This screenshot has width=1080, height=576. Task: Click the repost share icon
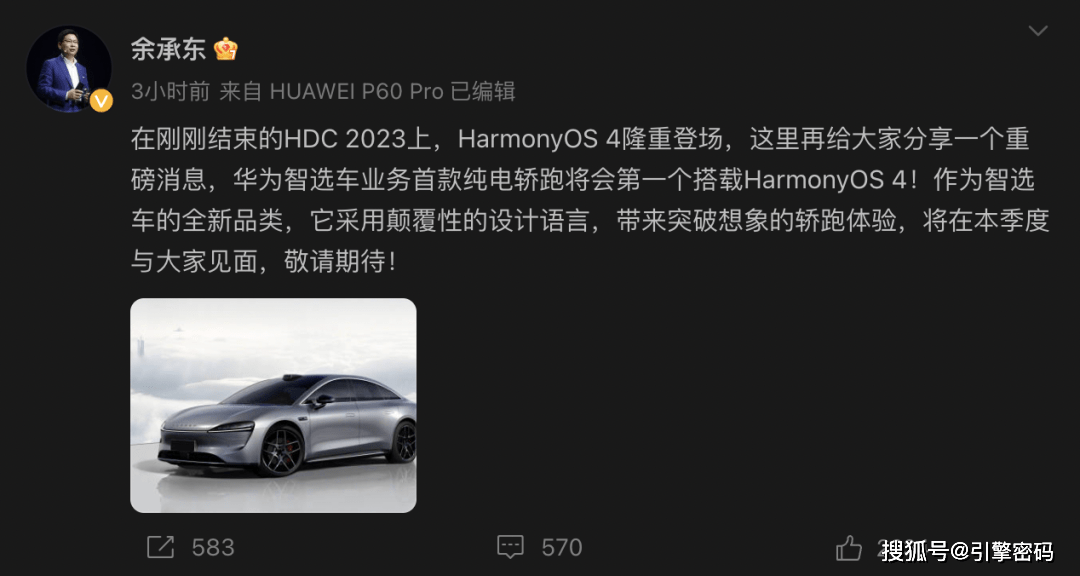coord(160,547)
